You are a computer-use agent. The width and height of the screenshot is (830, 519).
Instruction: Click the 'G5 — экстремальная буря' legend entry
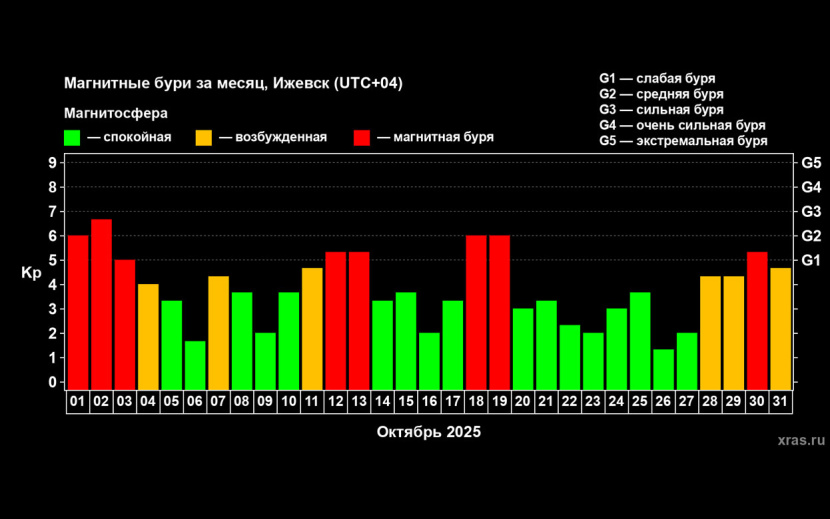683,141
